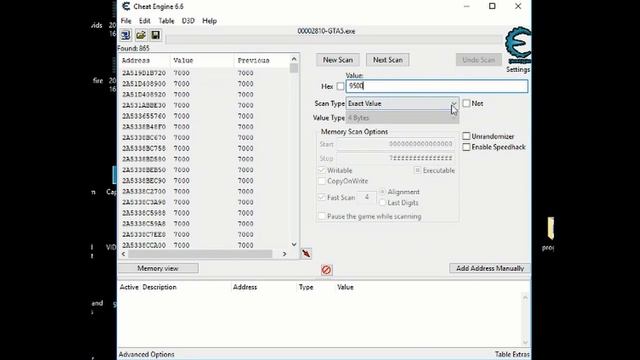Toggle the CopyOnWrite checkbox
The image size is (640, 360).
tap(322, 181)
